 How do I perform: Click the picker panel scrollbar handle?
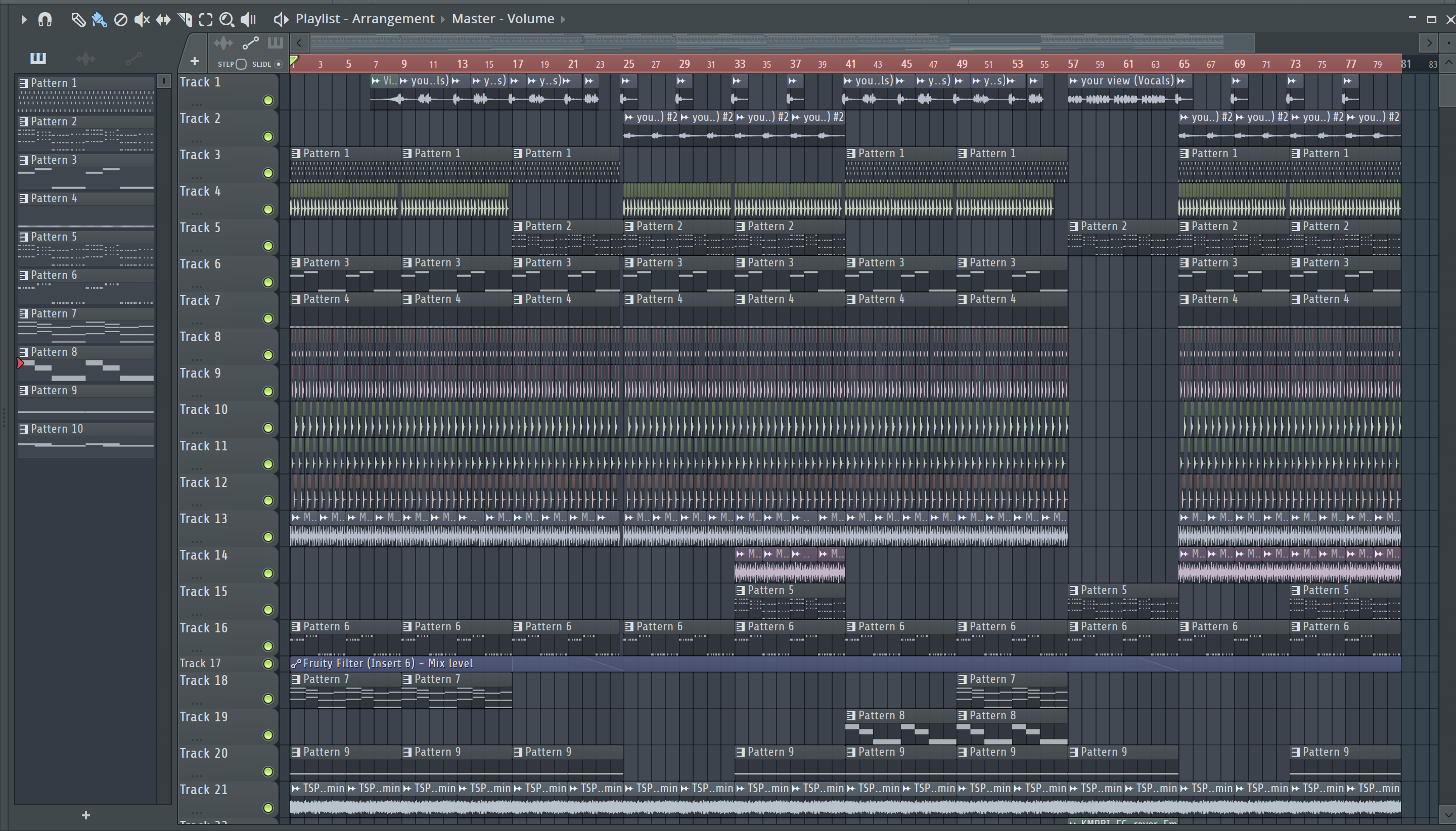(164, 81)
